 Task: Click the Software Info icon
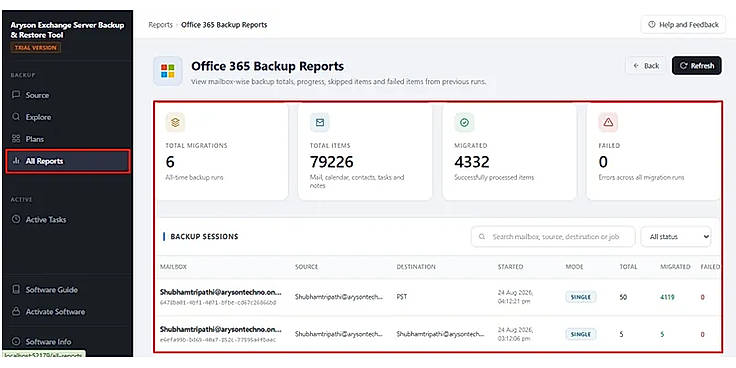(16, 341)
